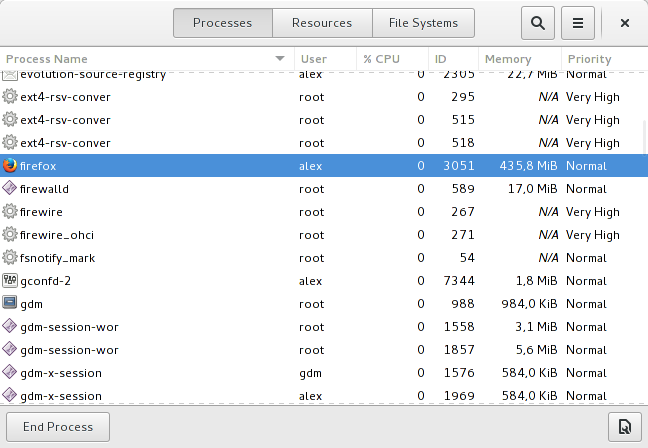Click gear icon of ext4-rsv-conver ID 518

[x=10, y=143]
